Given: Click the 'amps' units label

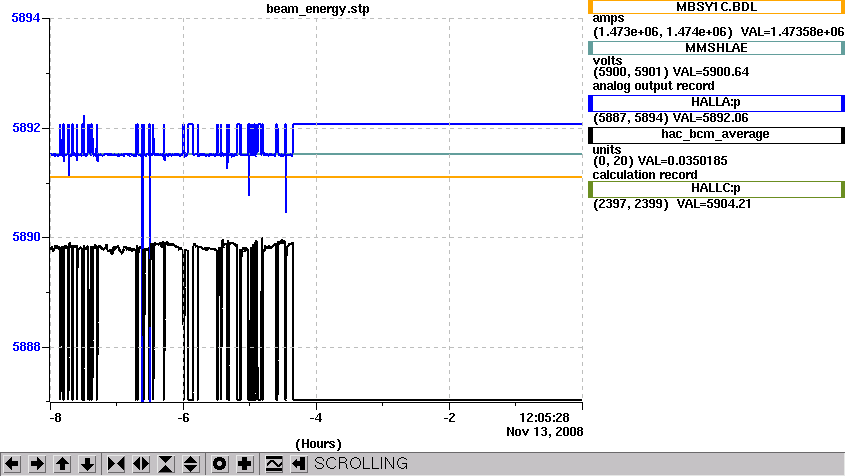Looking at the screenshot, I should [608, 18].
